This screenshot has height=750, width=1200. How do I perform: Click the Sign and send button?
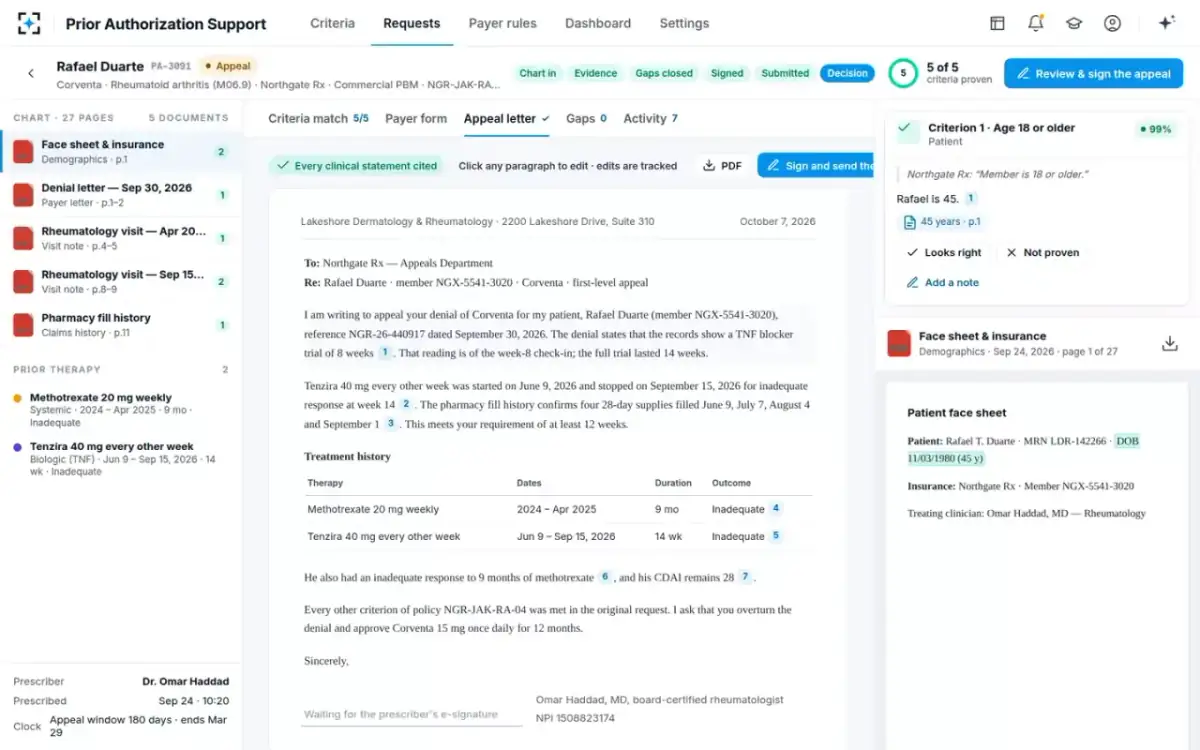816,166
